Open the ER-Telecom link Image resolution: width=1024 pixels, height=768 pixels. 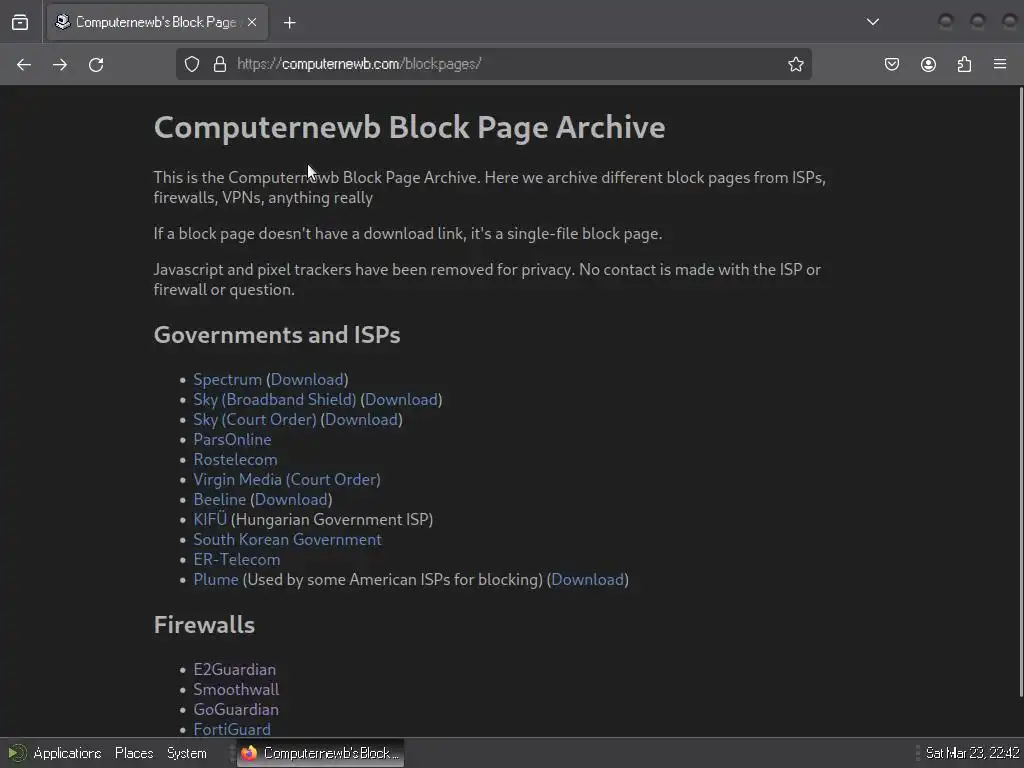pos(236,560)
